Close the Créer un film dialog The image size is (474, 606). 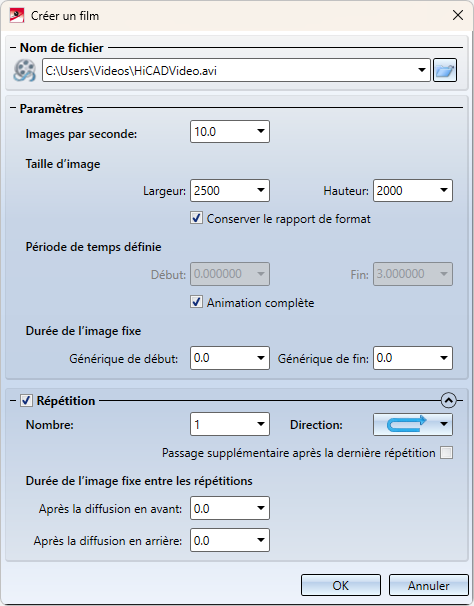(x=458, y=15)
